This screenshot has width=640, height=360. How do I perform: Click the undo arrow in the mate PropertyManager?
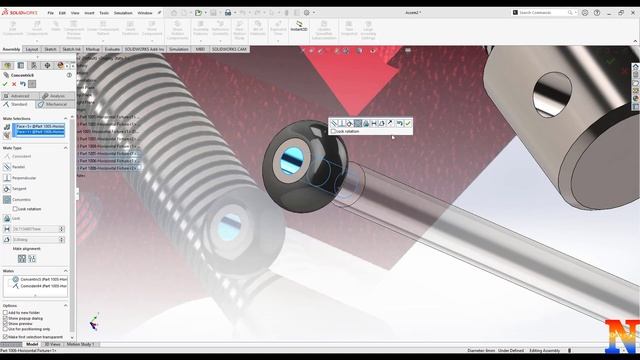coord(23,84)
